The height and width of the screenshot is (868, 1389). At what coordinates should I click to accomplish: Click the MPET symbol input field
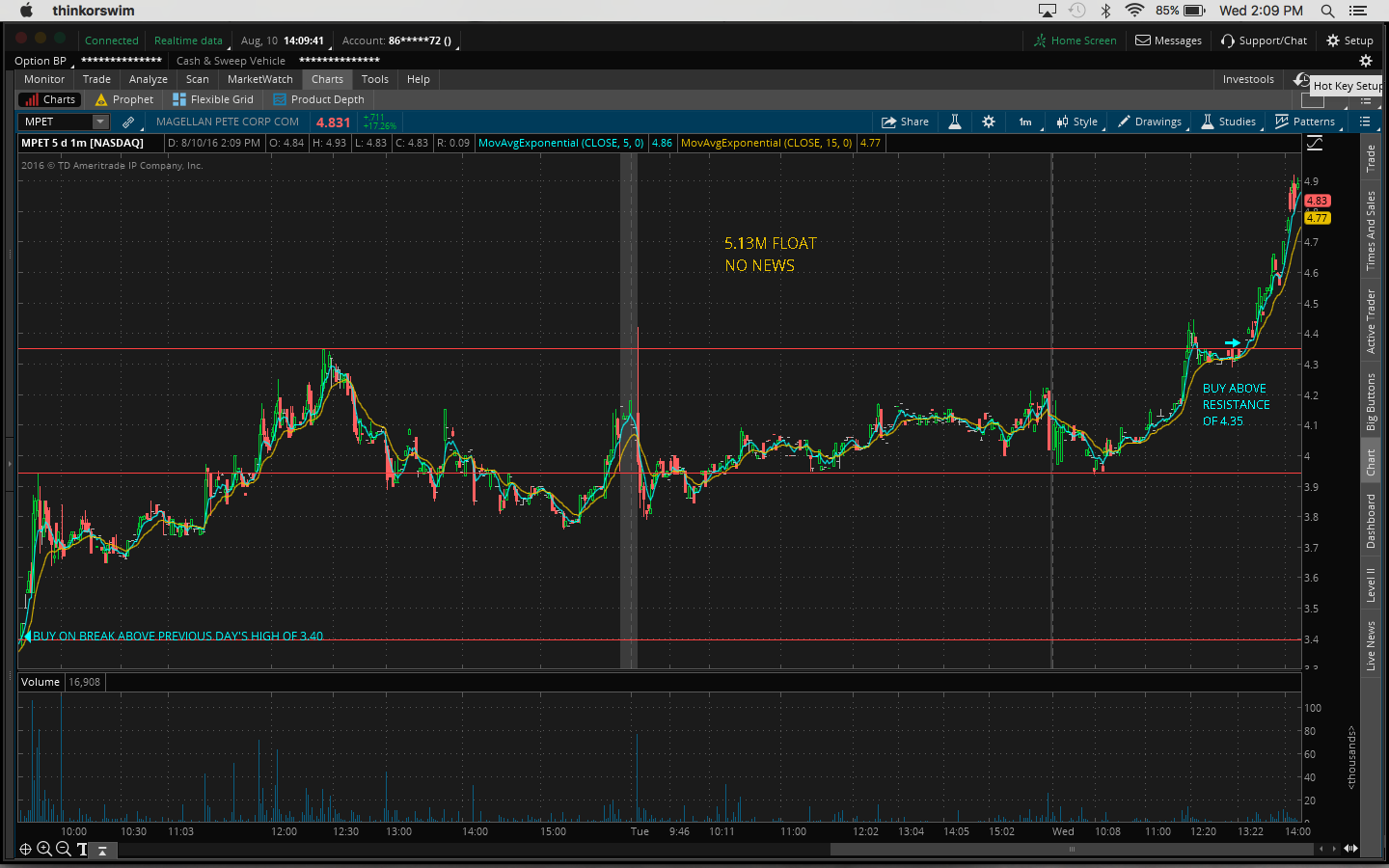pos(56,122)
